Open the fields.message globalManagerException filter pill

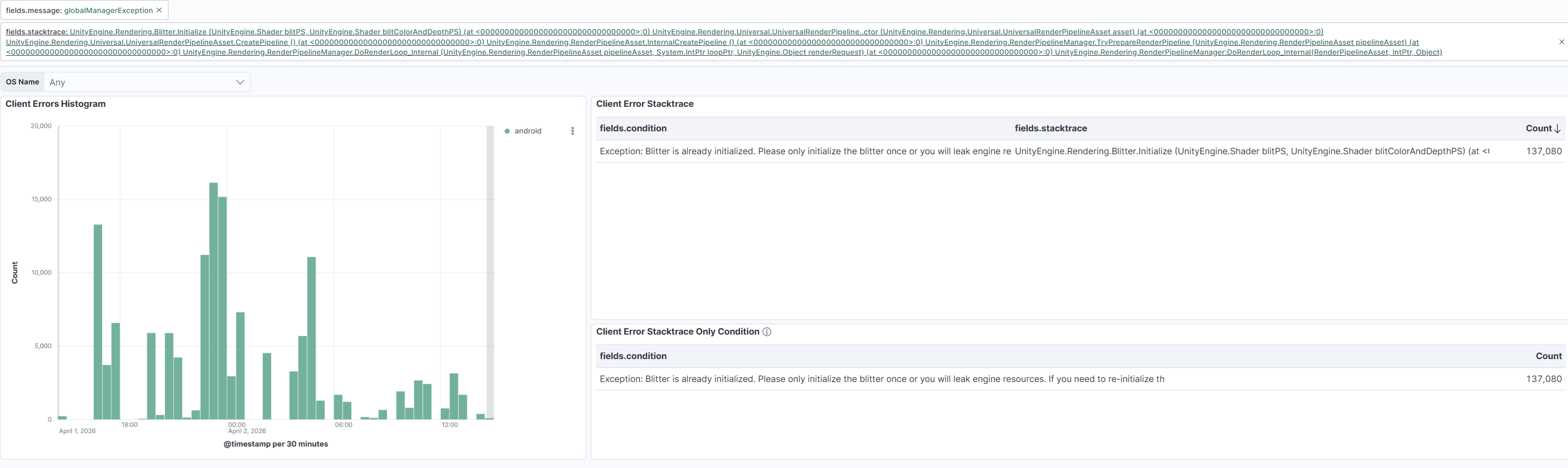pyautogui.click(x=79, y=10)
